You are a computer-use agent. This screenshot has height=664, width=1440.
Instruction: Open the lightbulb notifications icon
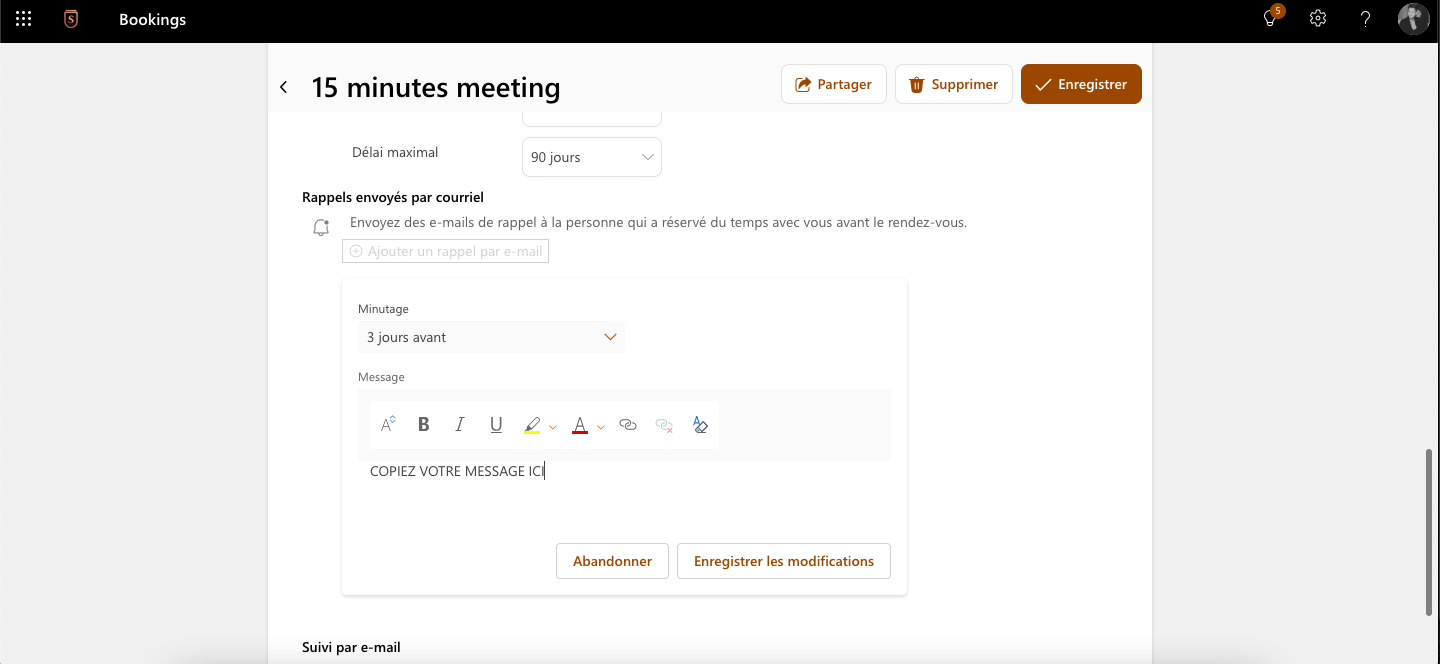tap(1271, 19)
